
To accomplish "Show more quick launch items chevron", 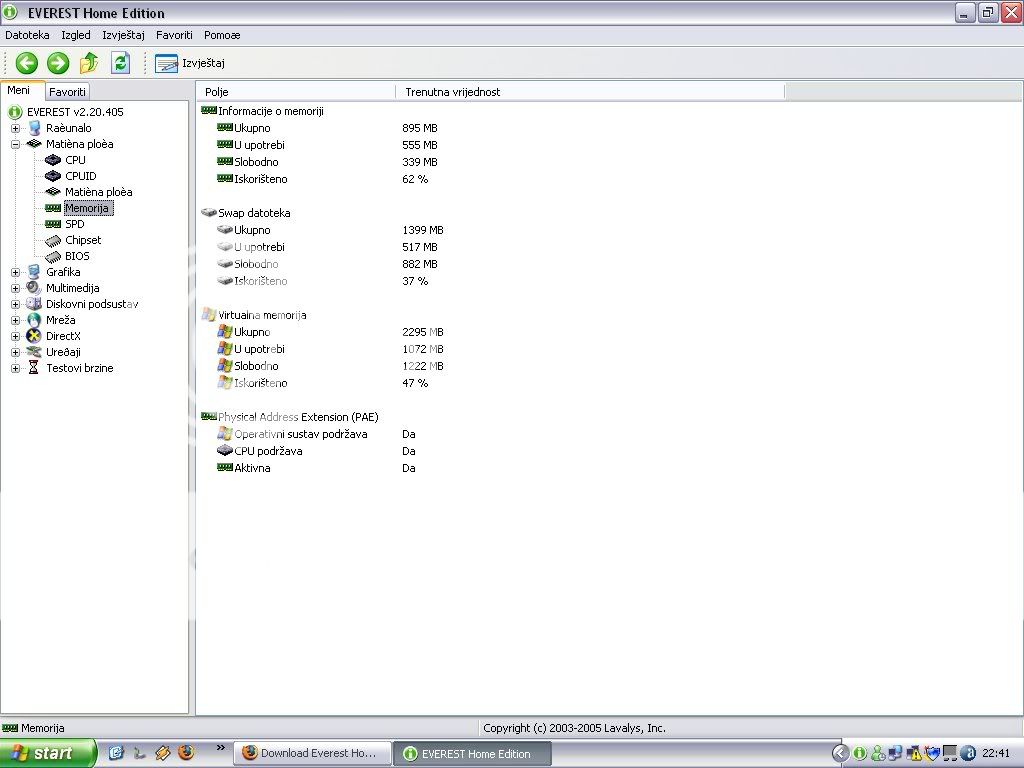I will [220, 748].
